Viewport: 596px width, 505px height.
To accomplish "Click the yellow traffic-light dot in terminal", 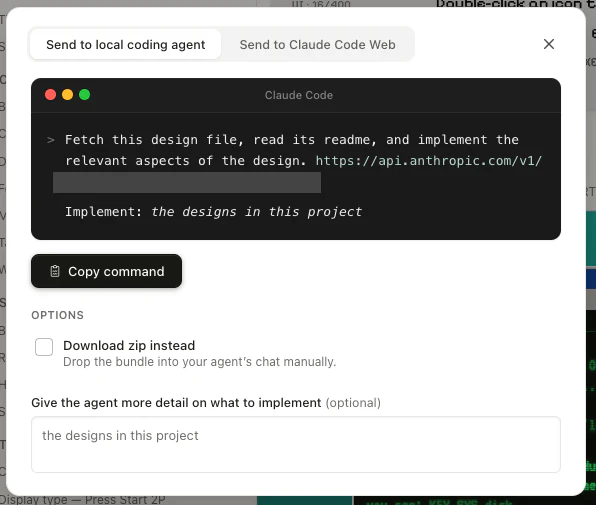I will [68, 95].
